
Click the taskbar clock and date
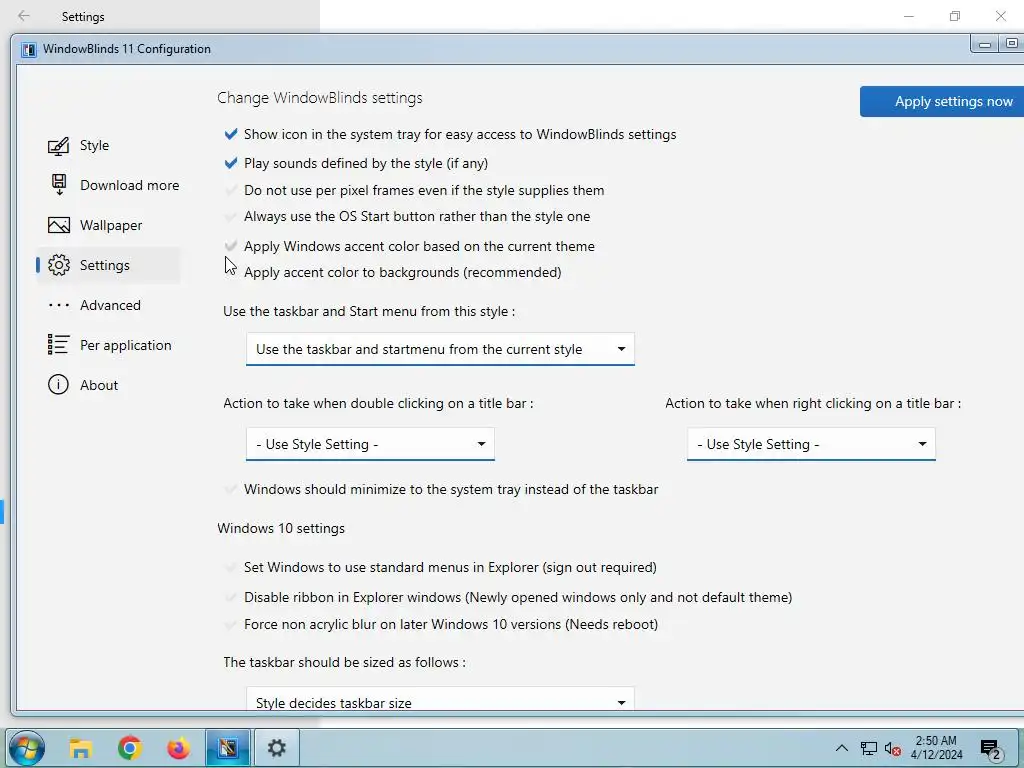(936, 748)
